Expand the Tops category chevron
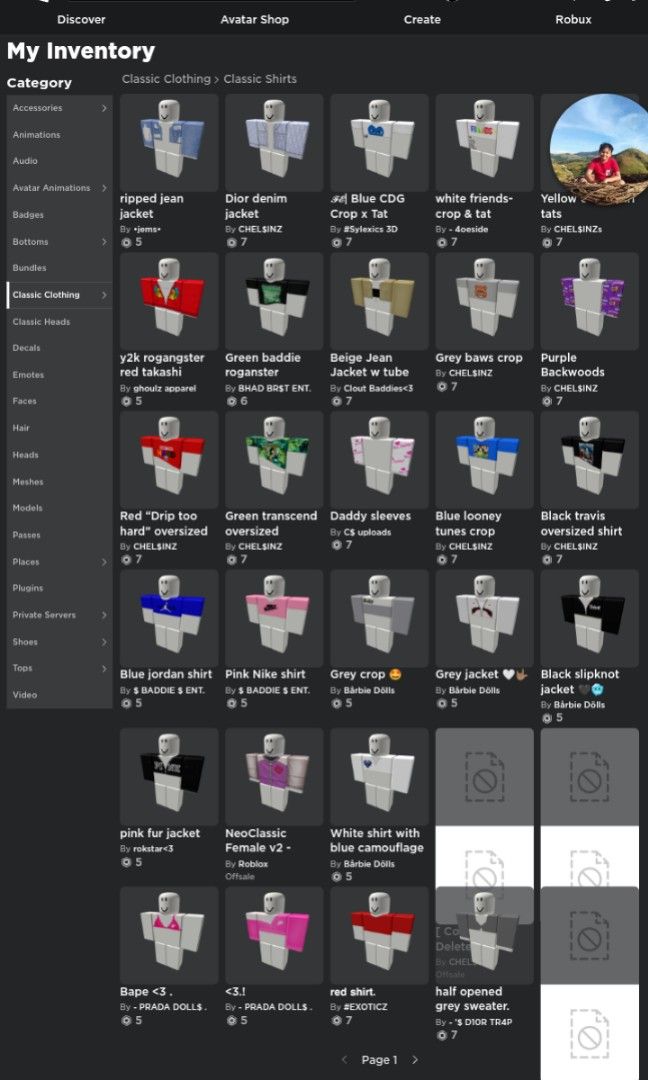 click(104, 668)
